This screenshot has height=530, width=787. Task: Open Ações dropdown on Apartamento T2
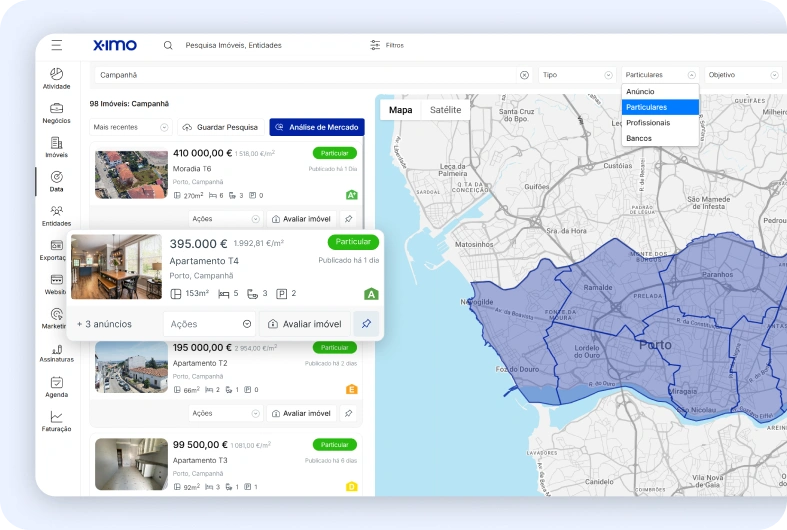(x=225, y=413)
